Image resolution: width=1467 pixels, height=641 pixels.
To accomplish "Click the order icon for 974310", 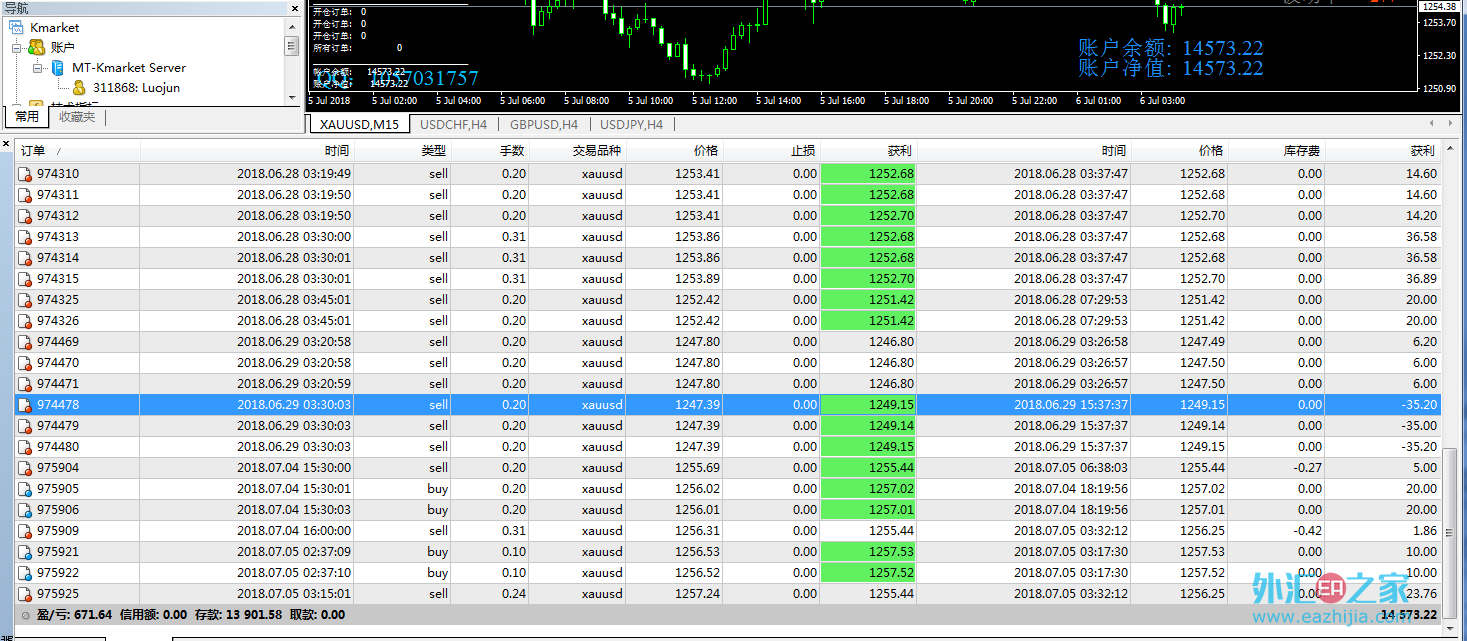I will click(26, 174).
